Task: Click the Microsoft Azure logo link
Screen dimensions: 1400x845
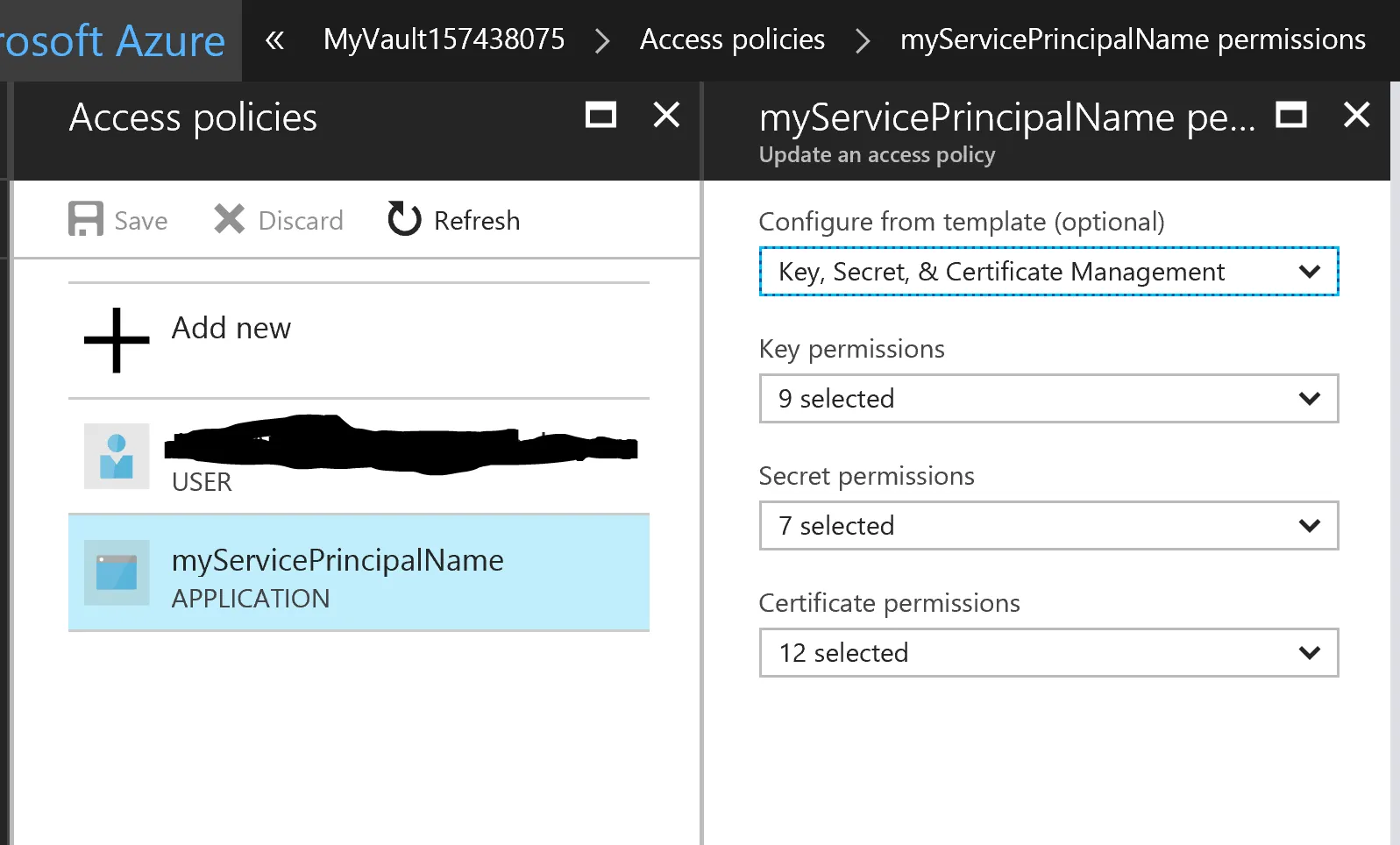Action: (x=113, y=40)
